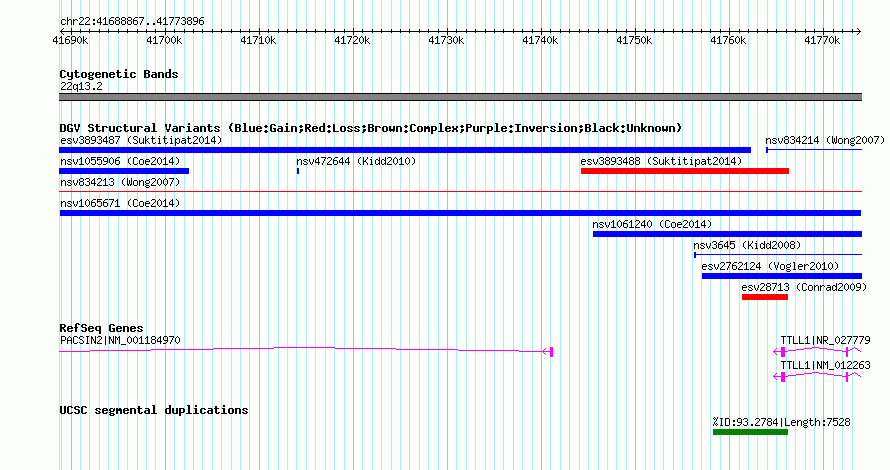Click the 41710k ruler tick label

(x=258, y=40)
